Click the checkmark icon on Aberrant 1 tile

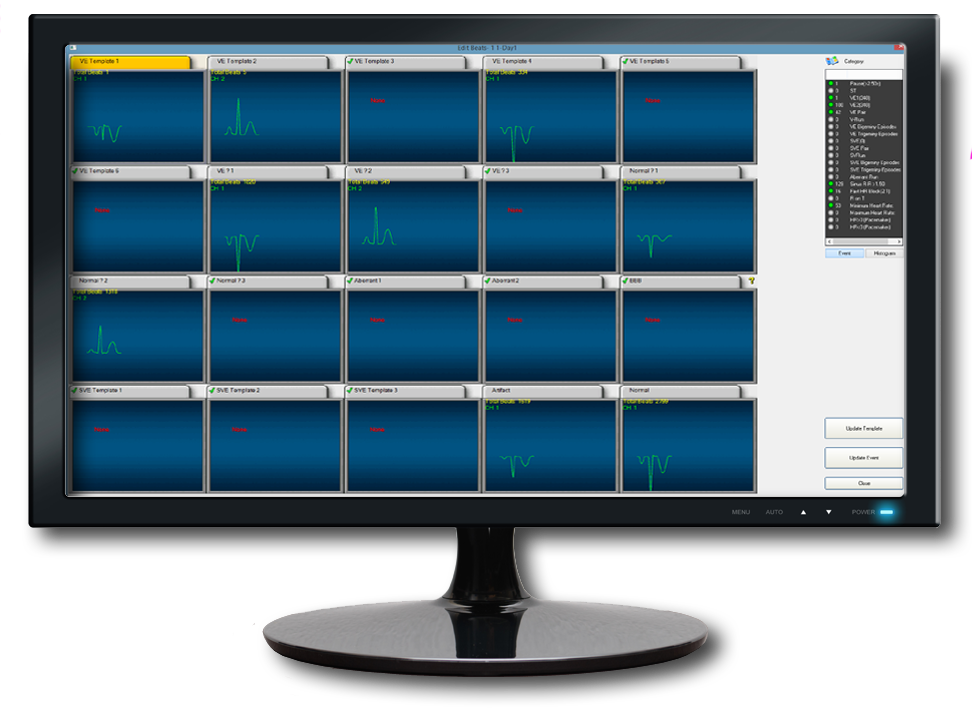[352, 282]
